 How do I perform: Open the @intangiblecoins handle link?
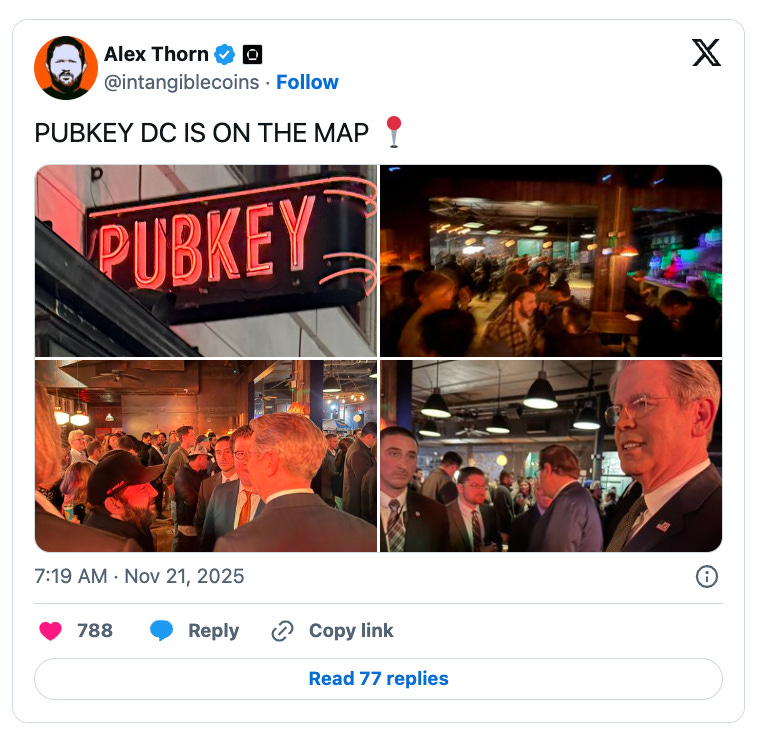(181, 82)
